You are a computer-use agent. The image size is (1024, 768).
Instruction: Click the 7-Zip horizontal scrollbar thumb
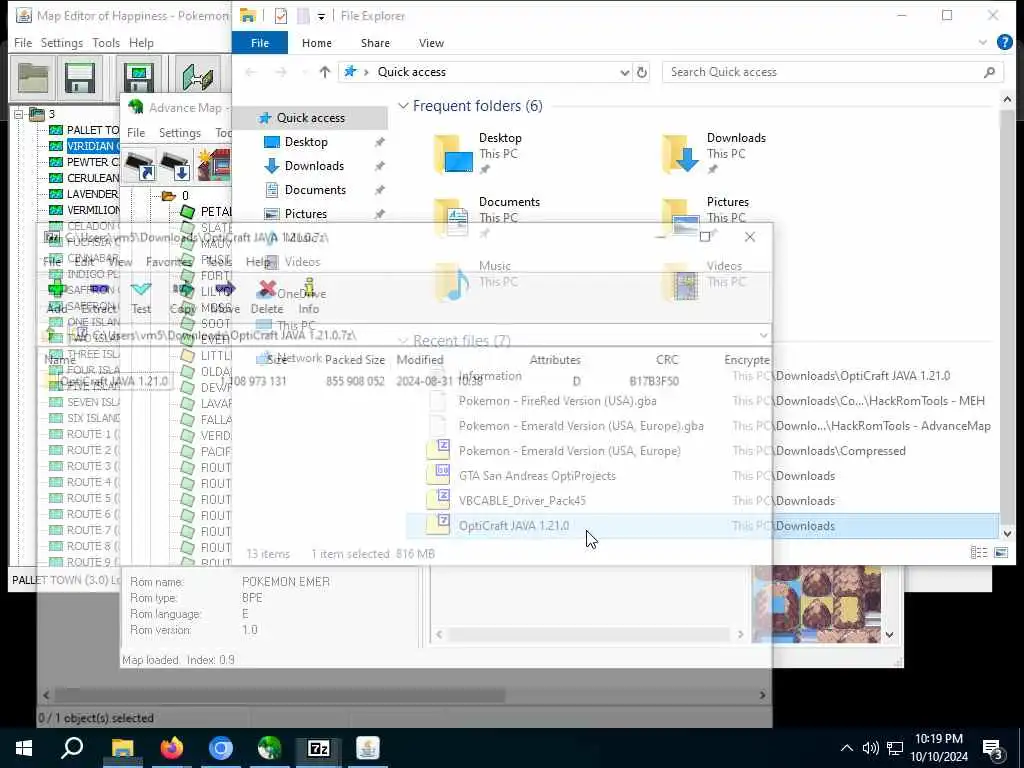coord(280,696)
